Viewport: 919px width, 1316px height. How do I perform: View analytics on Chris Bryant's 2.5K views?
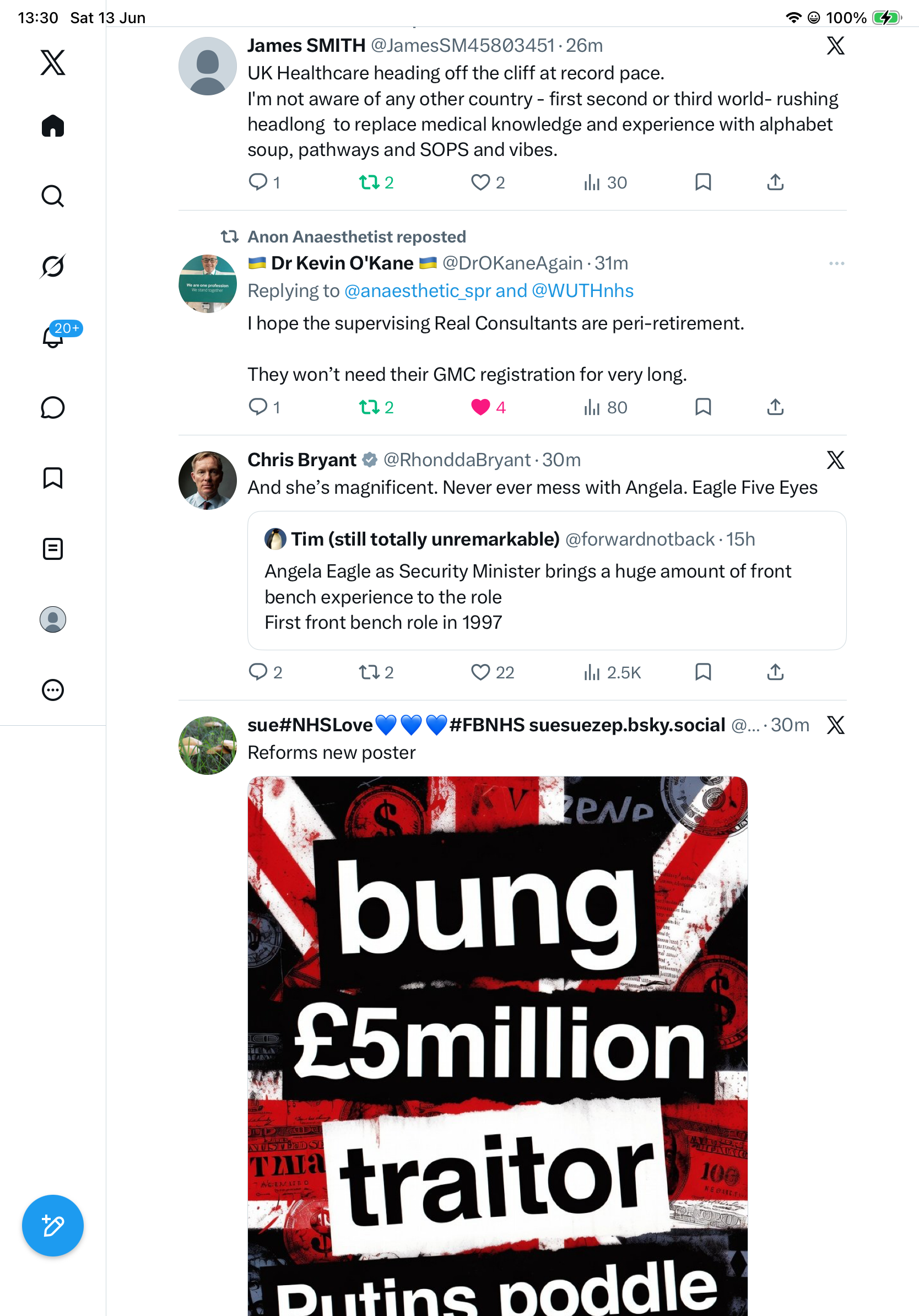612,672
